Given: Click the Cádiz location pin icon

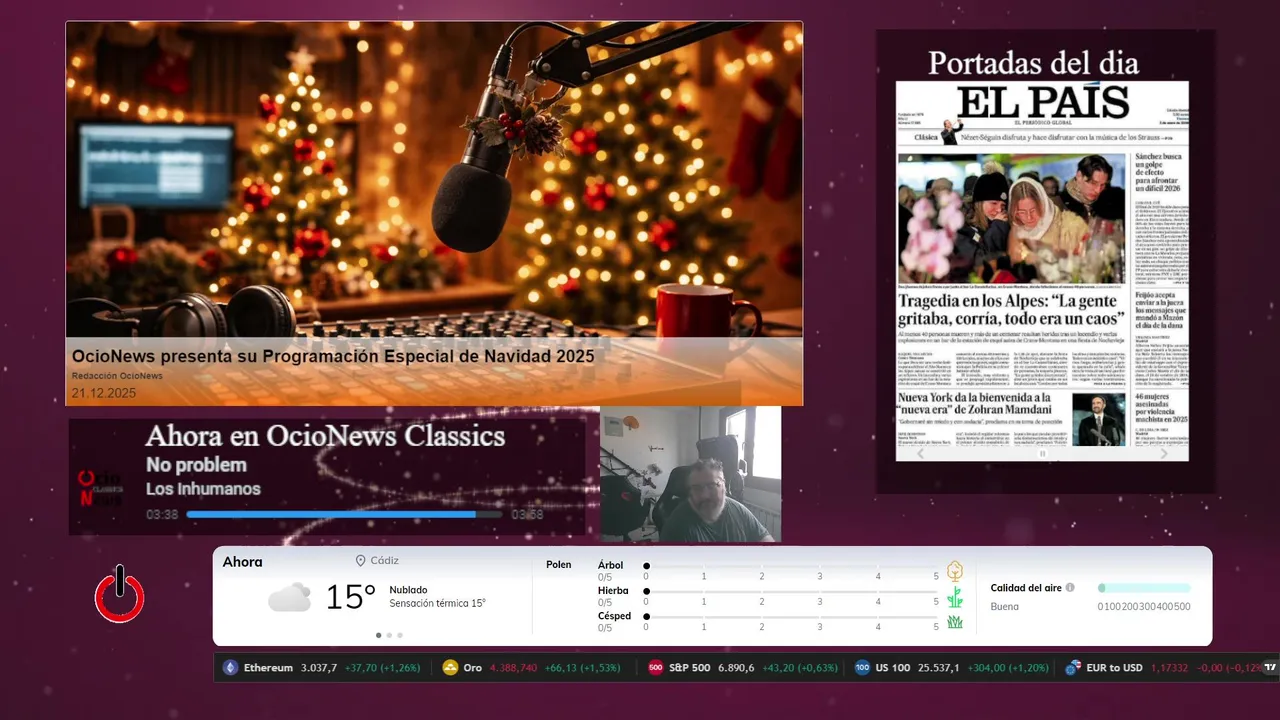Looking at the screenshot, I should point(361,561).
